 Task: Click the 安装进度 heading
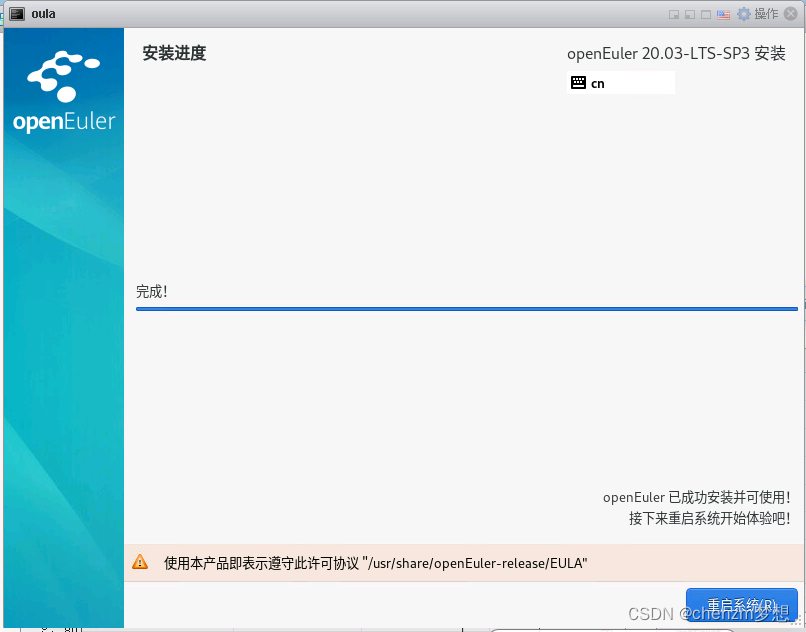pyautogui.click(x=174, y=53)
